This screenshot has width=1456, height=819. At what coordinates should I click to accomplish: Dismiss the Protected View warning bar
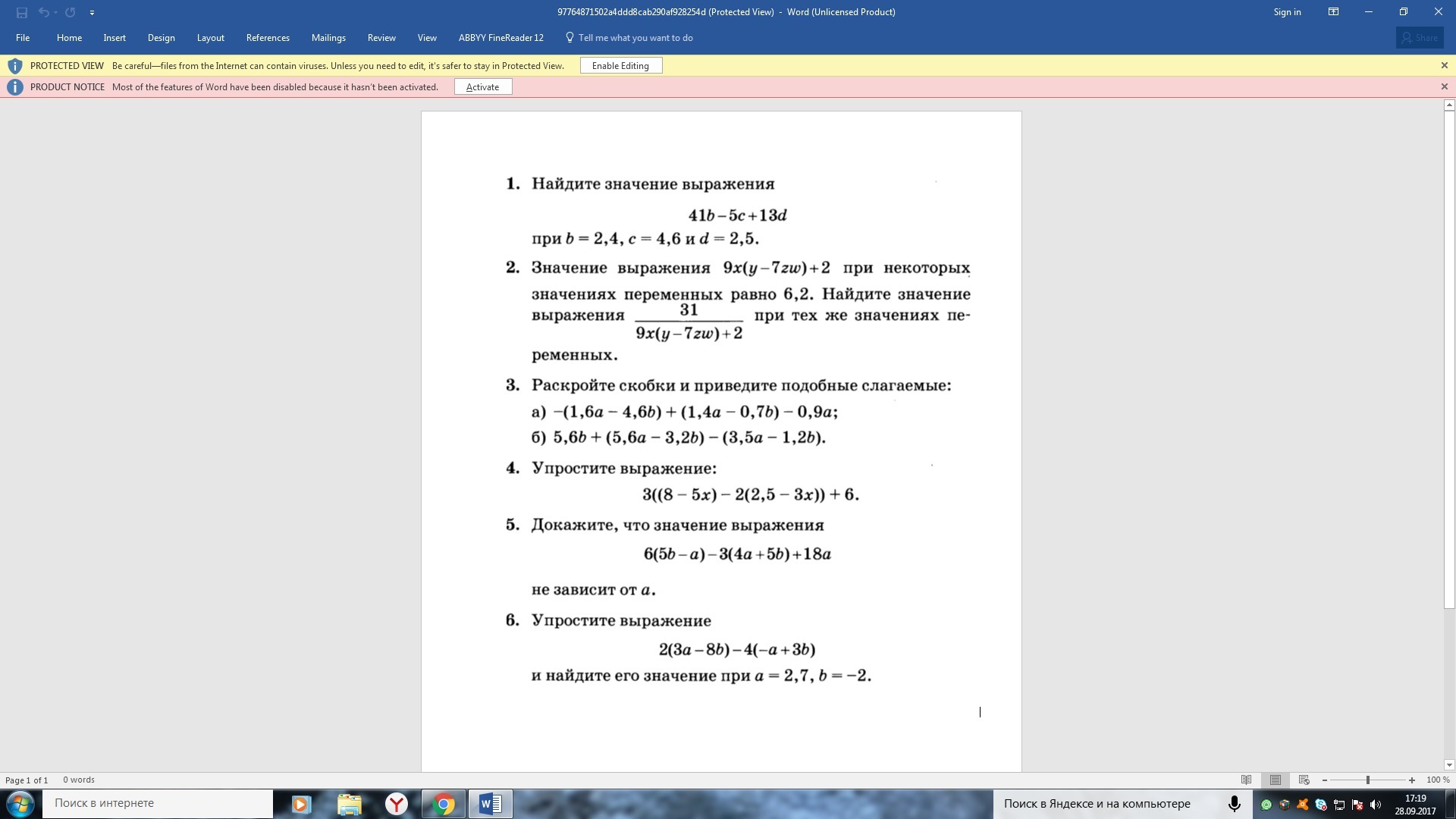point(1444,66)
